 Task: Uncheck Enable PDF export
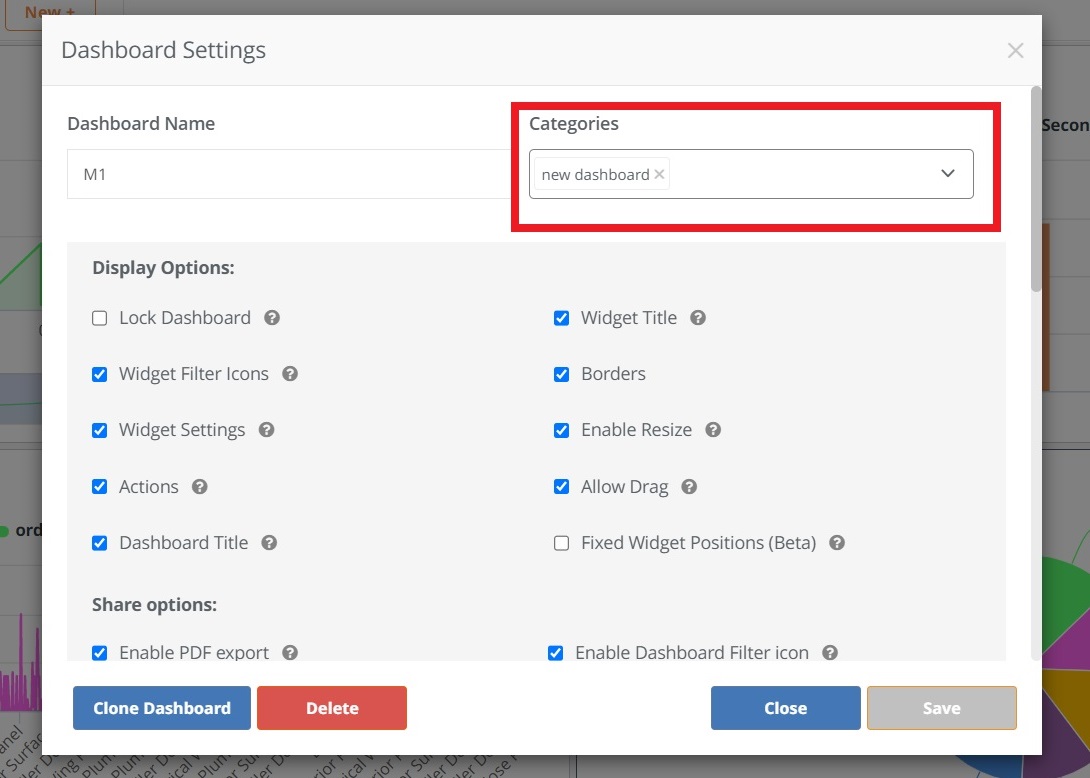pyautogui.click(x=99, y=652)
